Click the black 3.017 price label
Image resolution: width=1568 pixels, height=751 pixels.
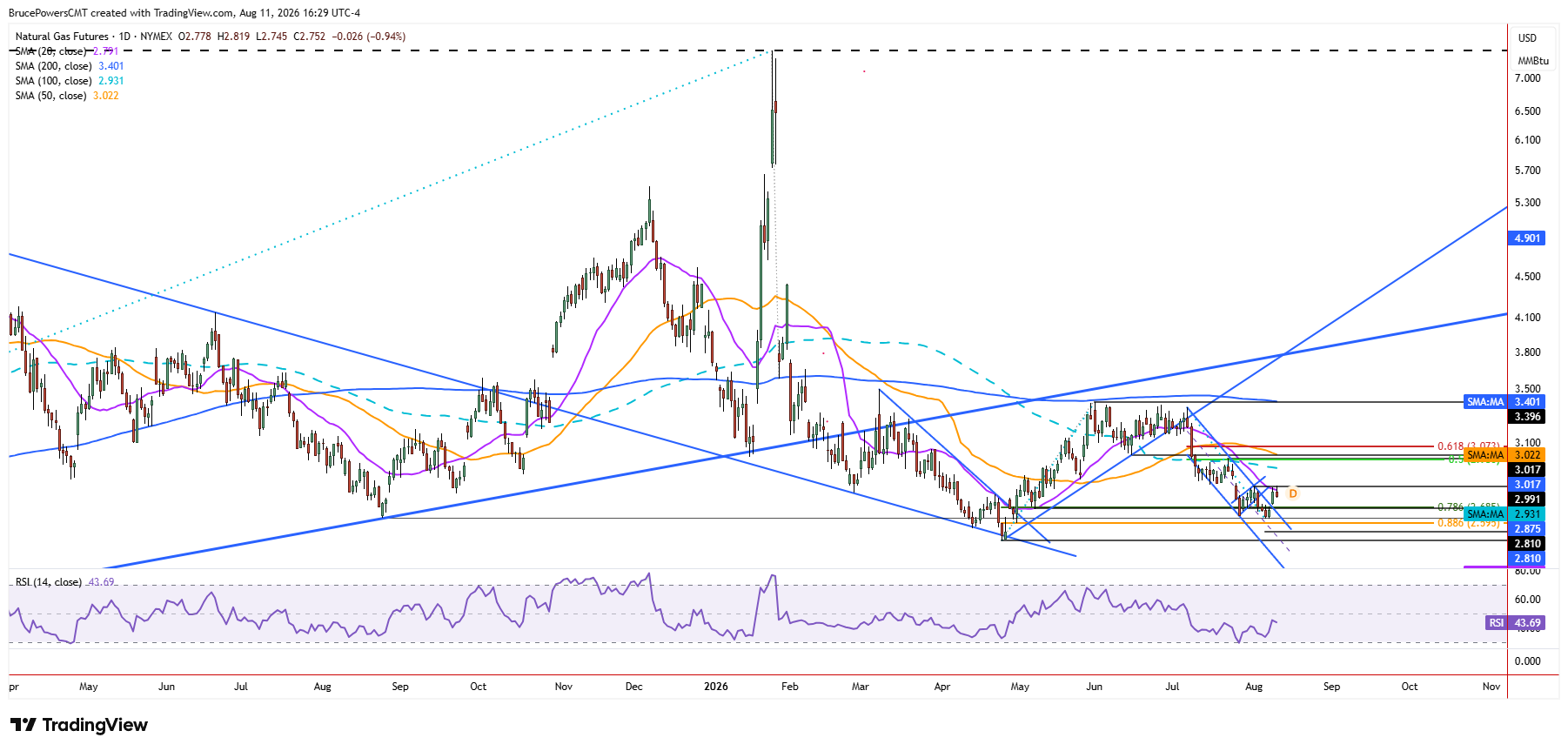(x=1527, y=470)
